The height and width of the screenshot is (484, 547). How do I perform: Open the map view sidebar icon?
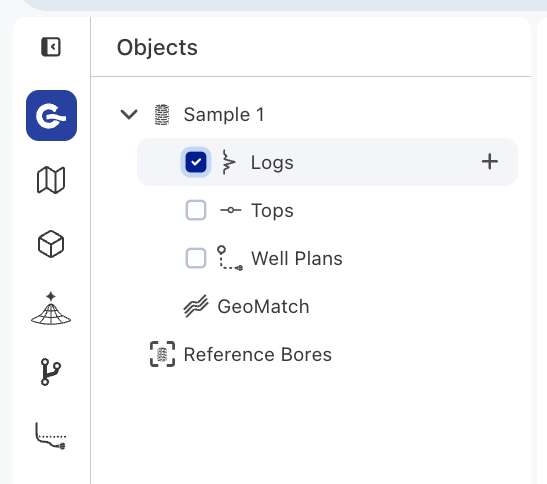tap(51, 180)
